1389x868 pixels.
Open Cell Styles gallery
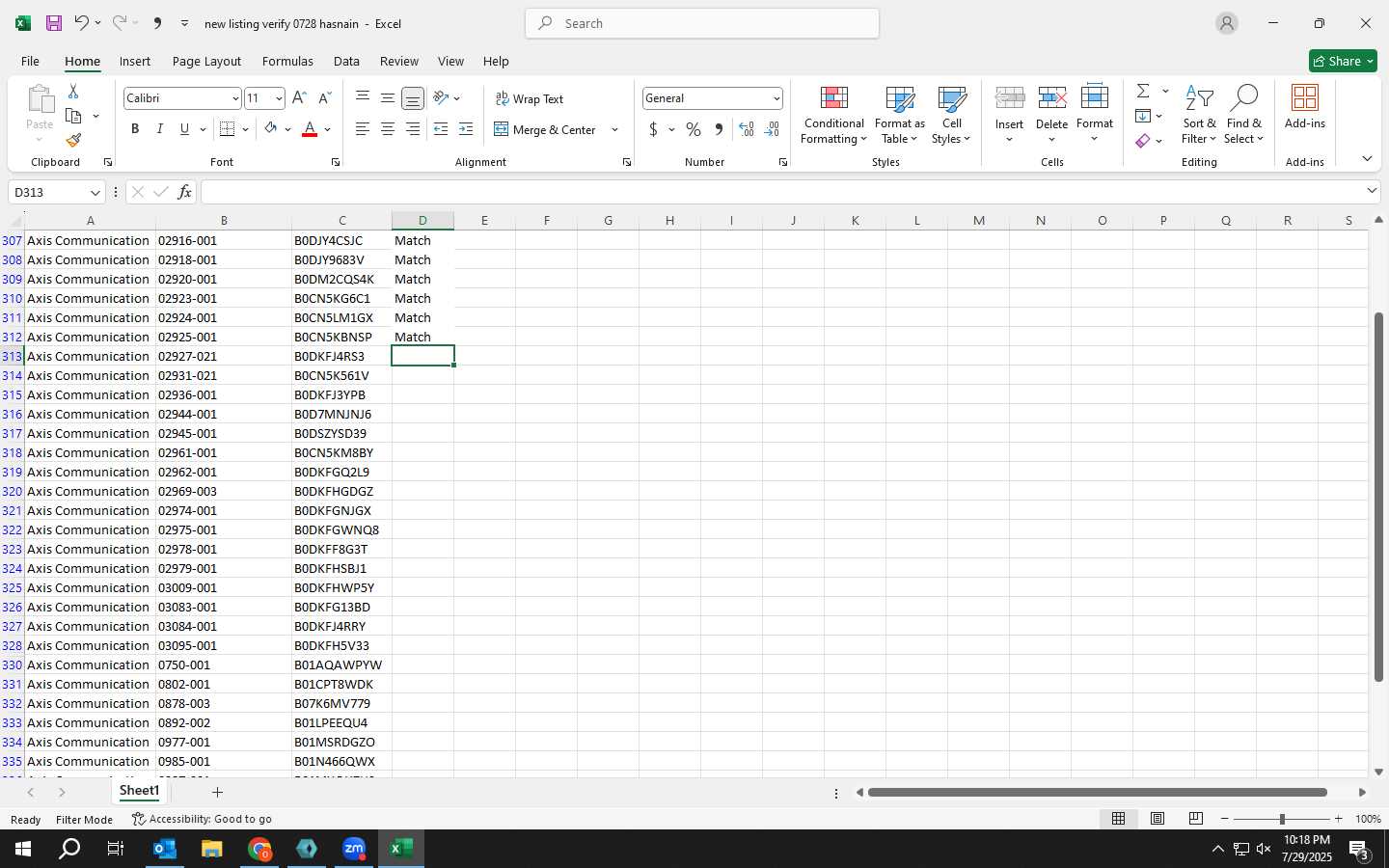951,115
